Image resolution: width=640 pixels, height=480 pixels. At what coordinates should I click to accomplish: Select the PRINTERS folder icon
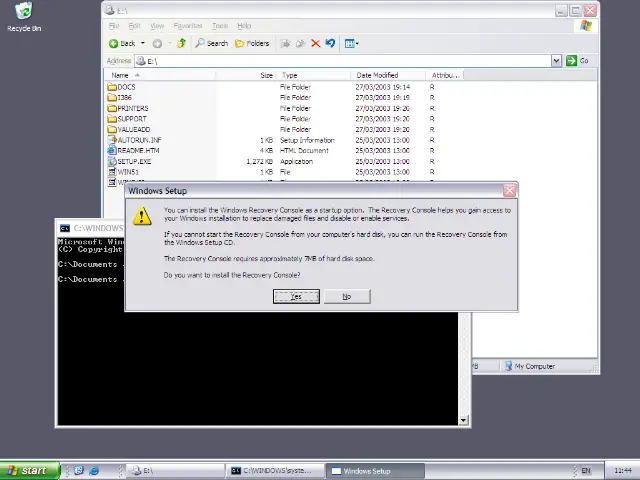(112, 108)
